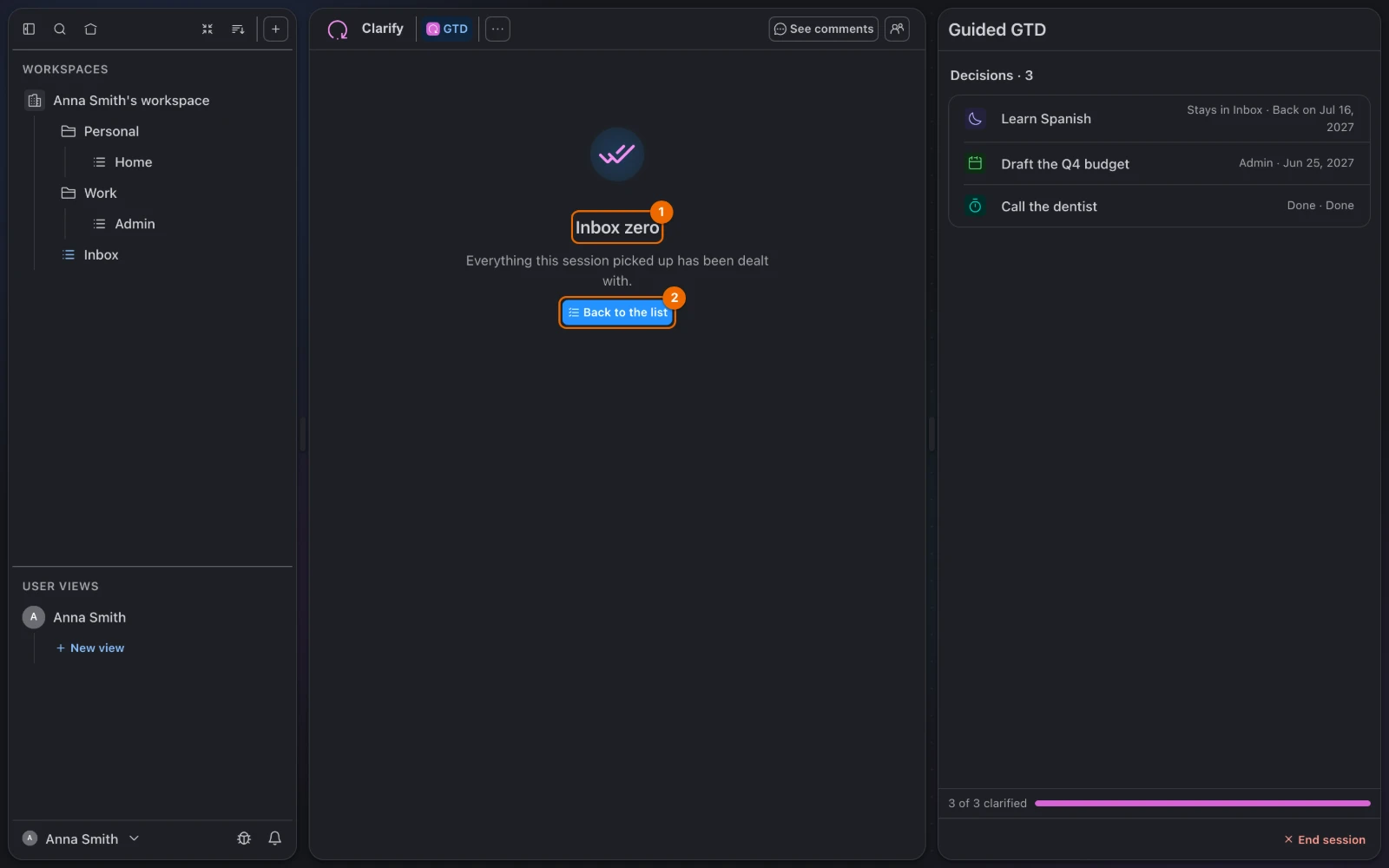Click the plus button to add new
Viewport: 1389px width, 868px height.
275,29
